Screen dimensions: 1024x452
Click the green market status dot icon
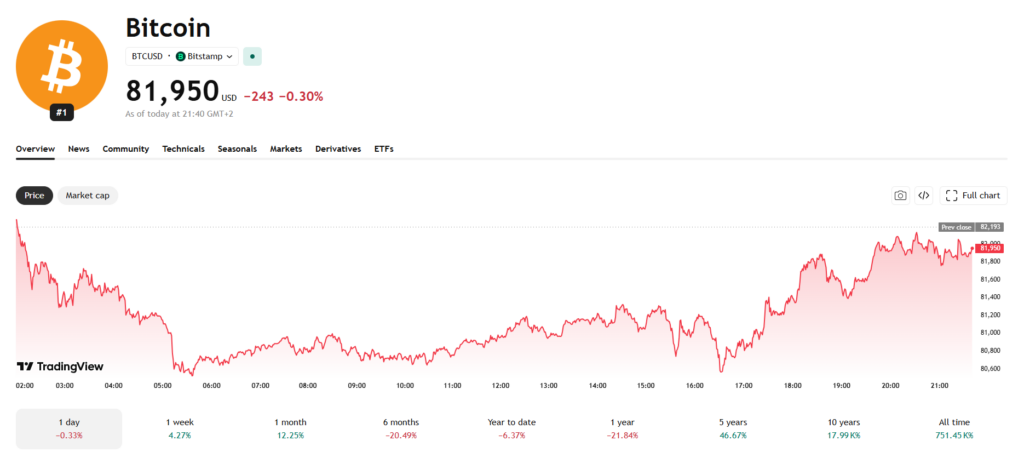pos(253,57)
